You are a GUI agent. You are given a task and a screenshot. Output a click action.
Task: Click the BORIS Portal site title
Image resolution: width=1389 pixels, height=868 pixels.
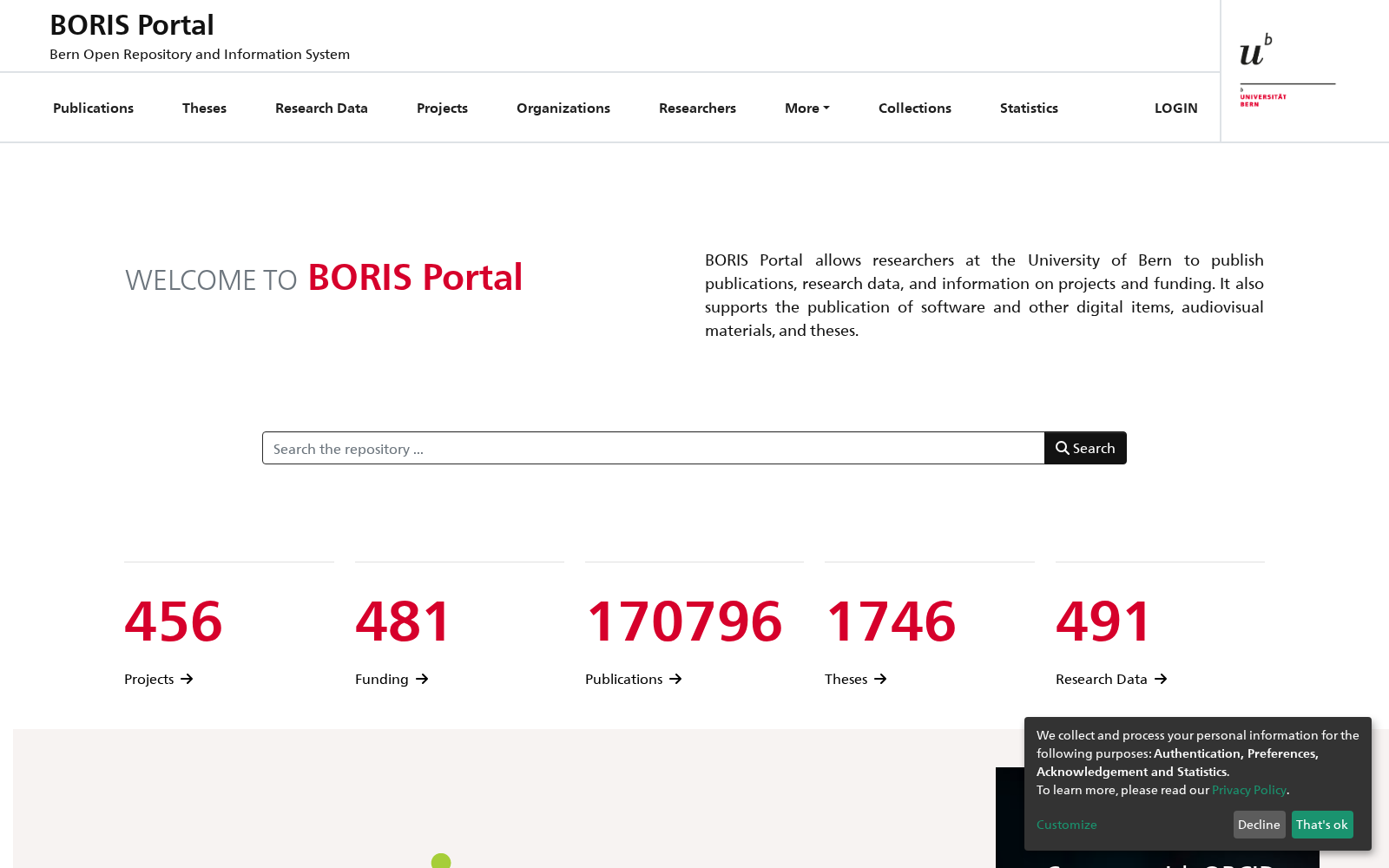[132, 25]
